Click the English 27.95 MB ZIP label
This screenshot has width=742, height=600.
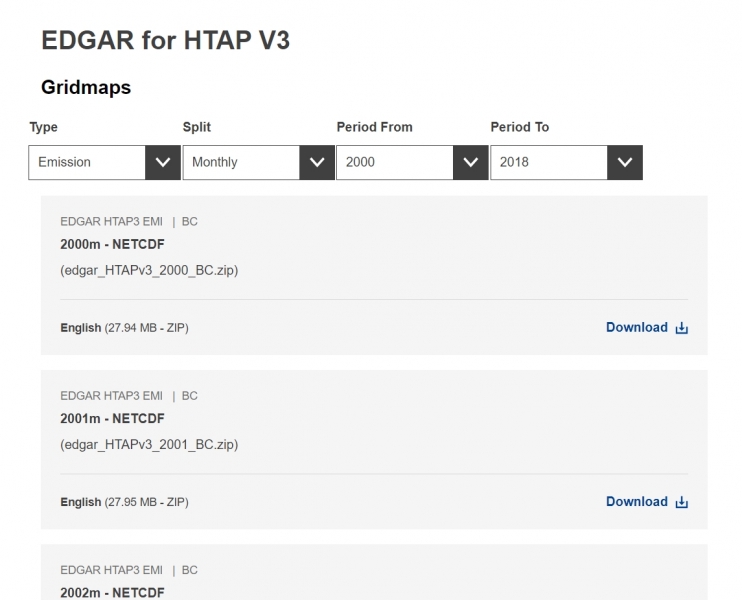point(124,502)
